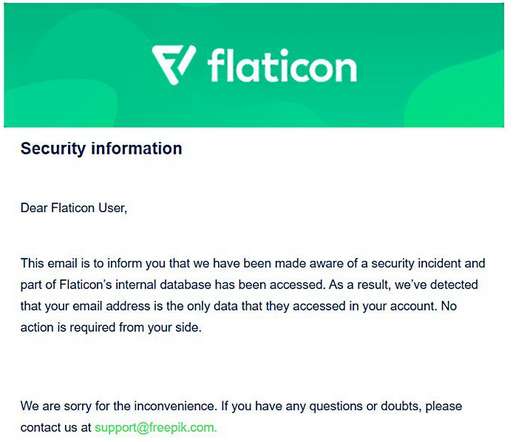Click the line starting "This email is to inform"
Viewport: 530px width, 442px height.
253,264
